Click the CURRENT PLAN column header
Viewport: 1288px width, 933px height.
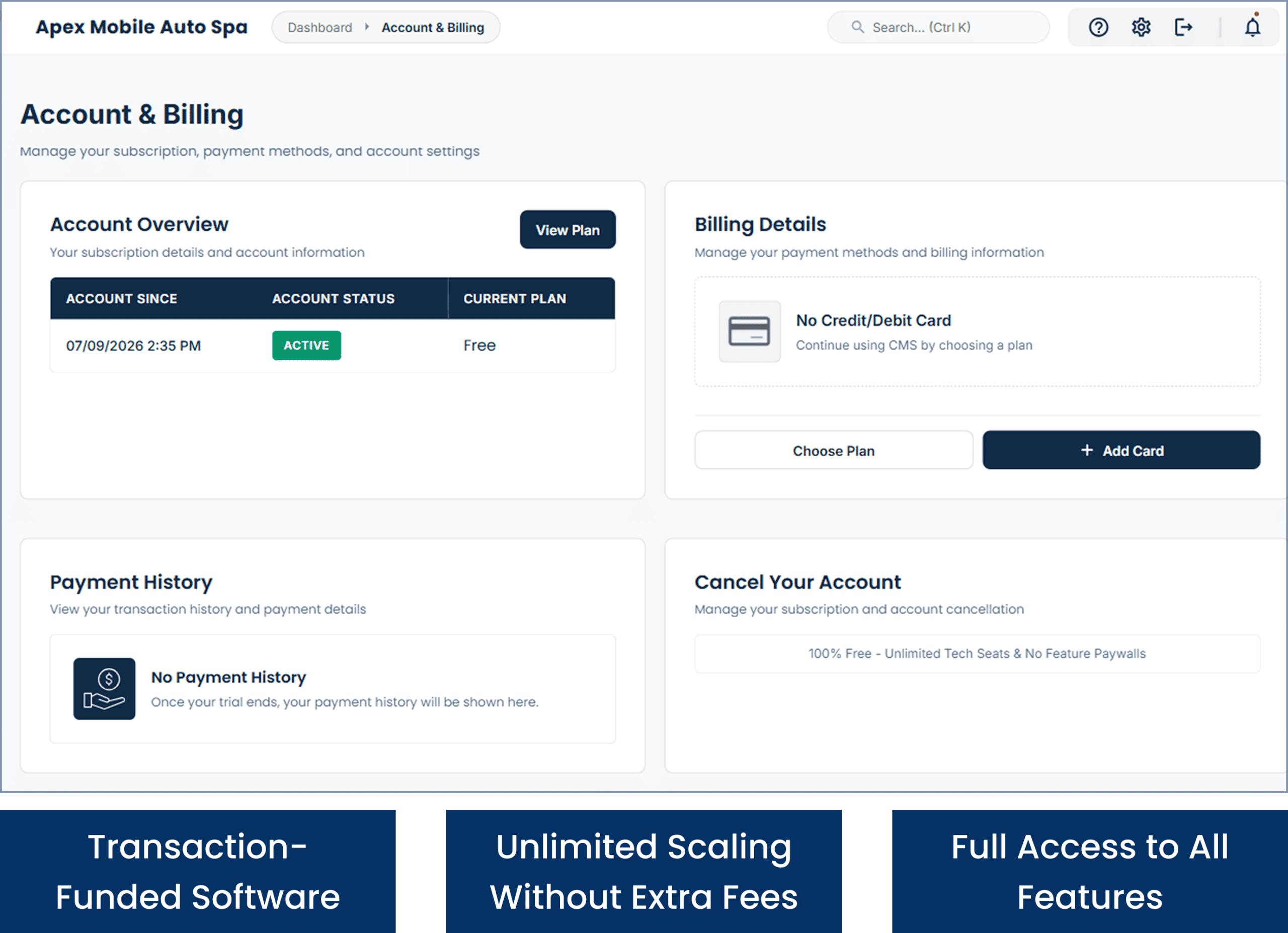(515, 299)
